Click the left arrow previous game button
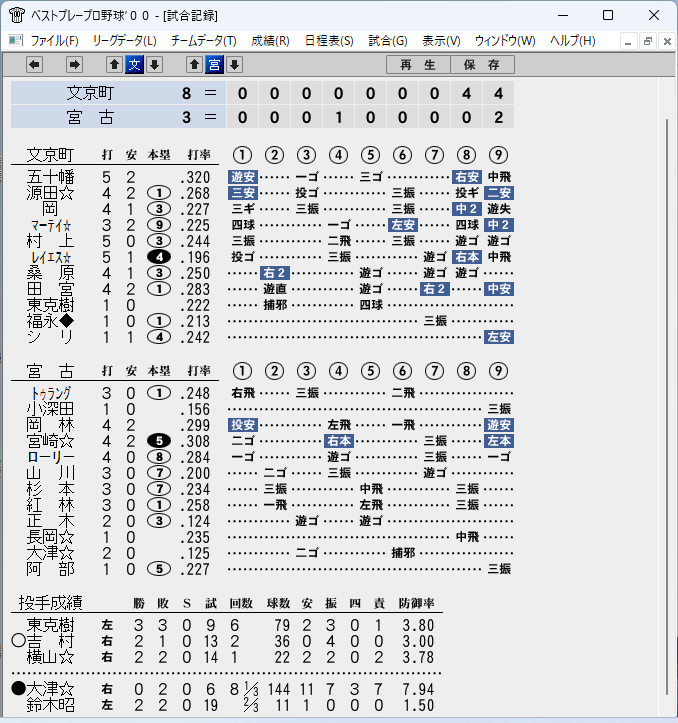The image size is (678, 723). (34, 65)
